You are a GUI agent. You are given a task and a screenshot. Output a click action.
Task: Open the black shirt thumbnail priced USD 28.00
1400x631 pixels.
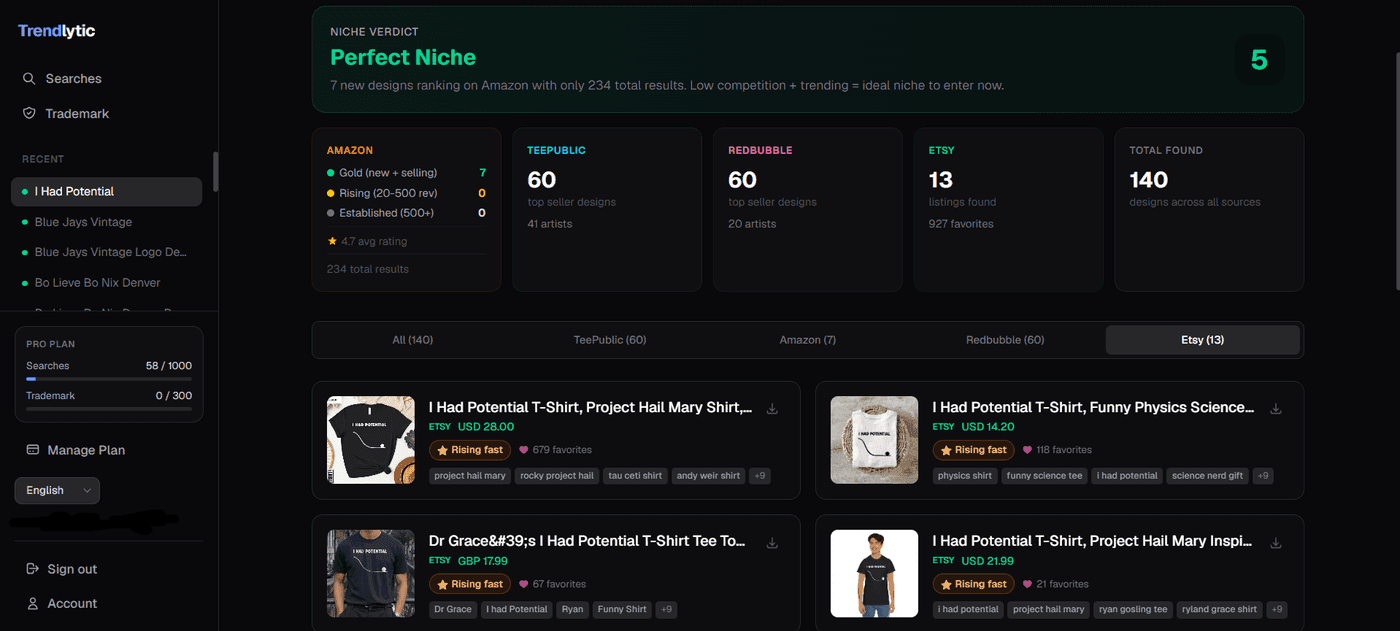click(x=371, y=440)
